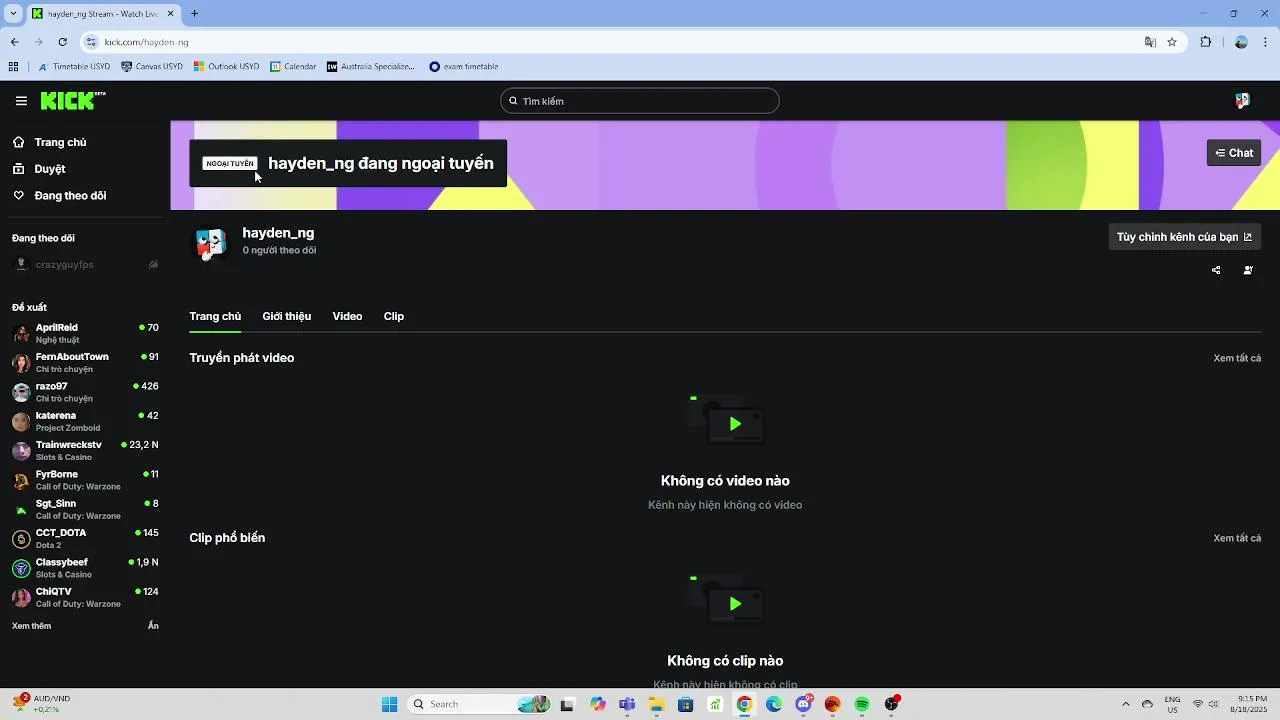
Task: Open Sgt_Sinn recommended channel
Action: [85, 509]
